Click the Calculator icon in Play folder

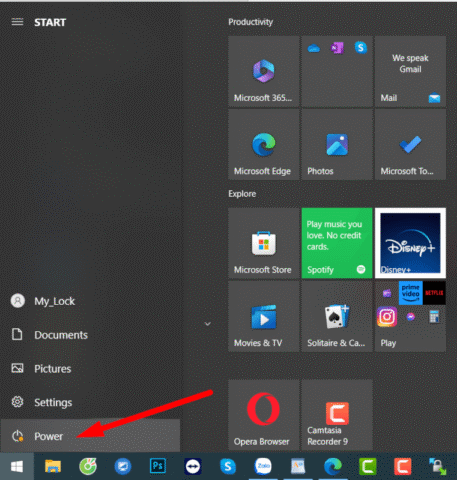tap(434, 316)
